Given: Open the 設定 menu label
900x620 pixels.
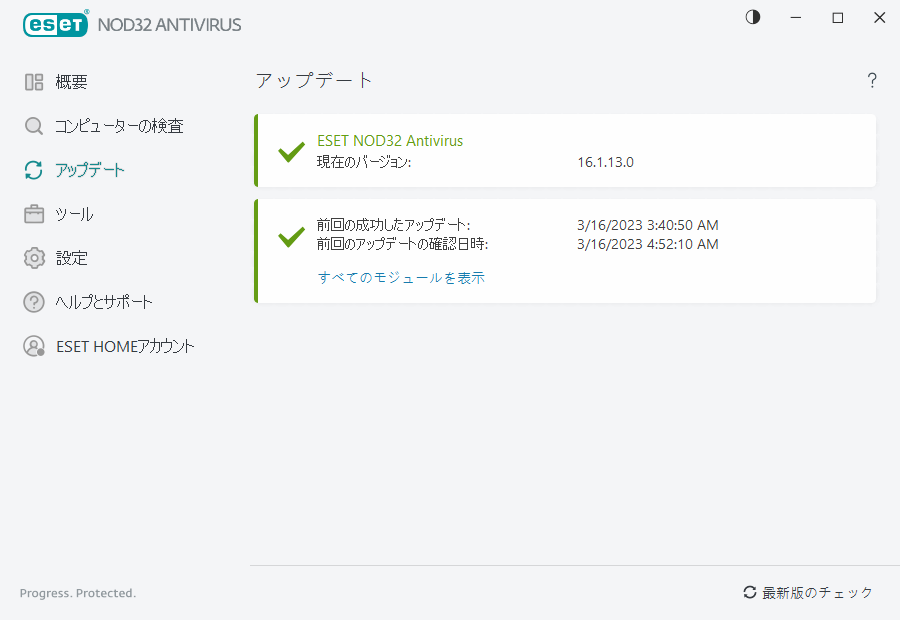Looking at the screenshot, I should coord(72,258).
